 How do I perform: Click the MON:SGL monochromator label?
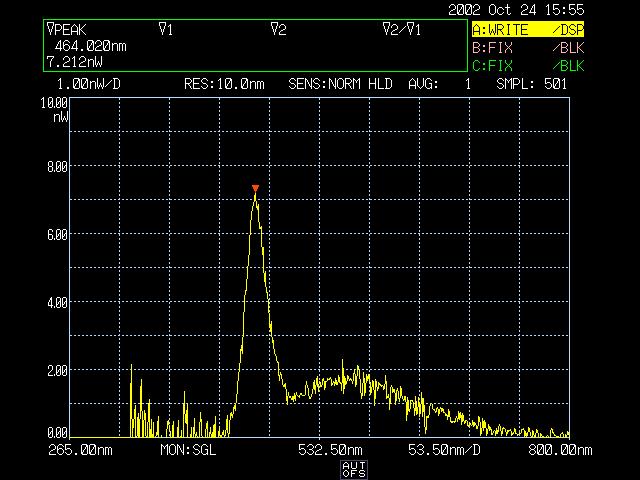pyautogui.click(x=188, y=450)
